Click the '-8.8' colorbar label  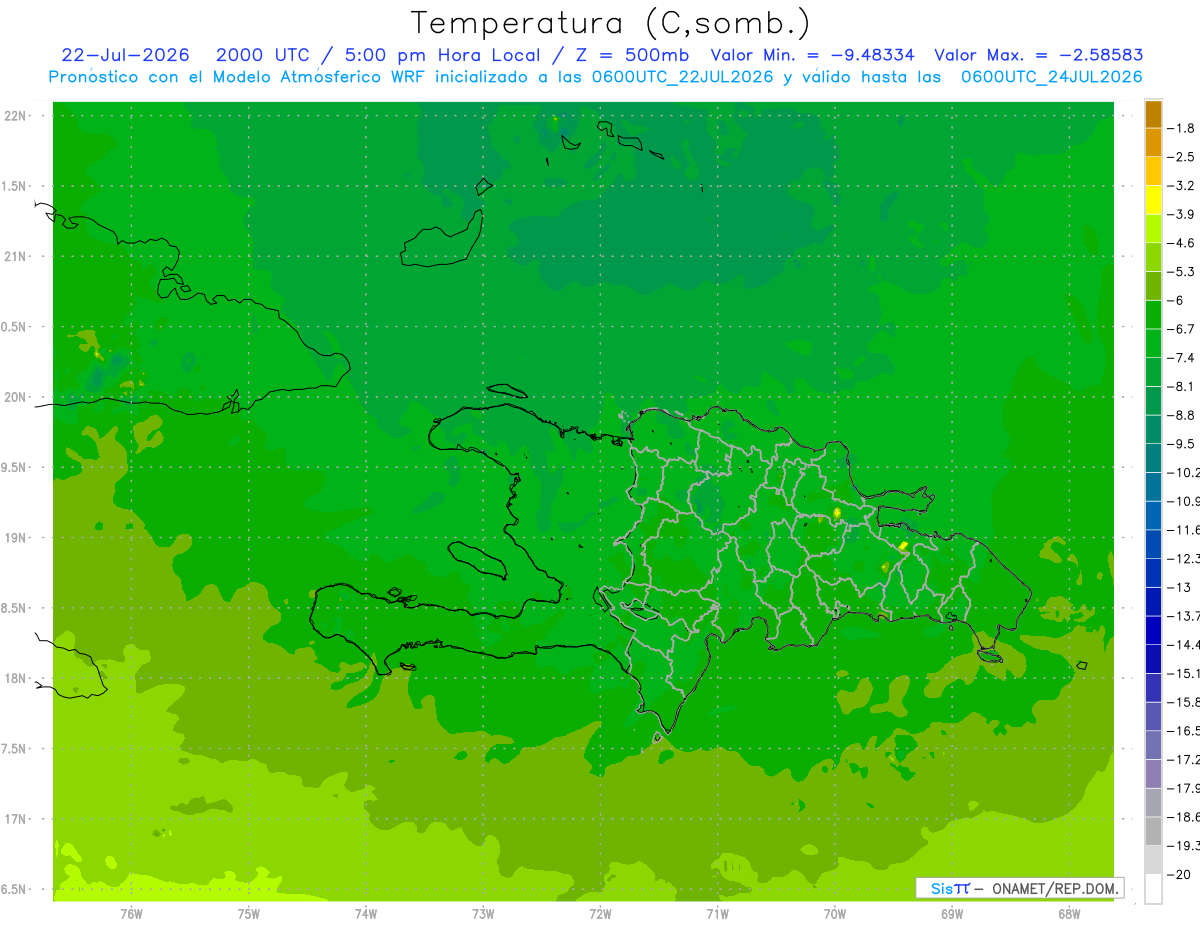coord(1181,415)
